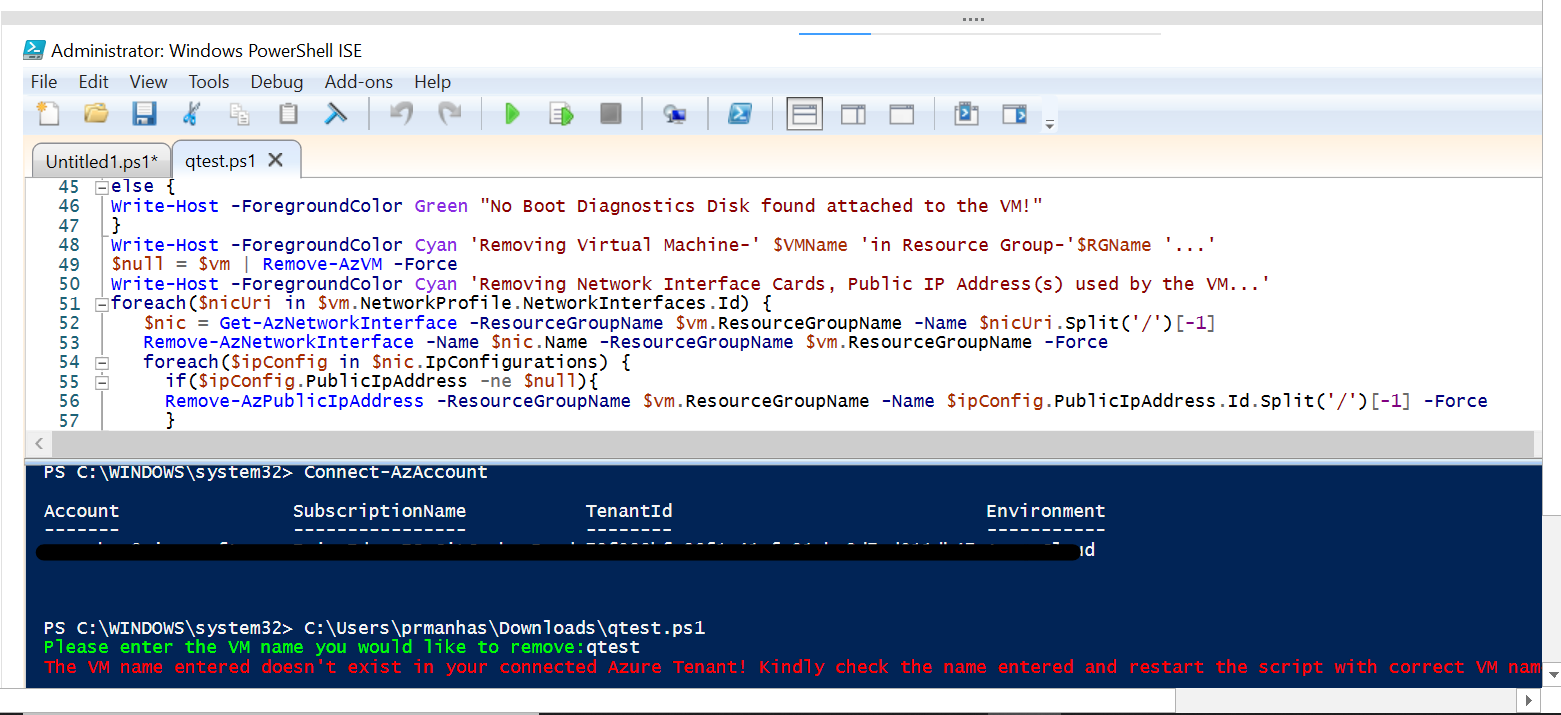Viewport: 1561px width, 715px height.
Task: Open the Add-ons menu
Action: pos(358,82)
